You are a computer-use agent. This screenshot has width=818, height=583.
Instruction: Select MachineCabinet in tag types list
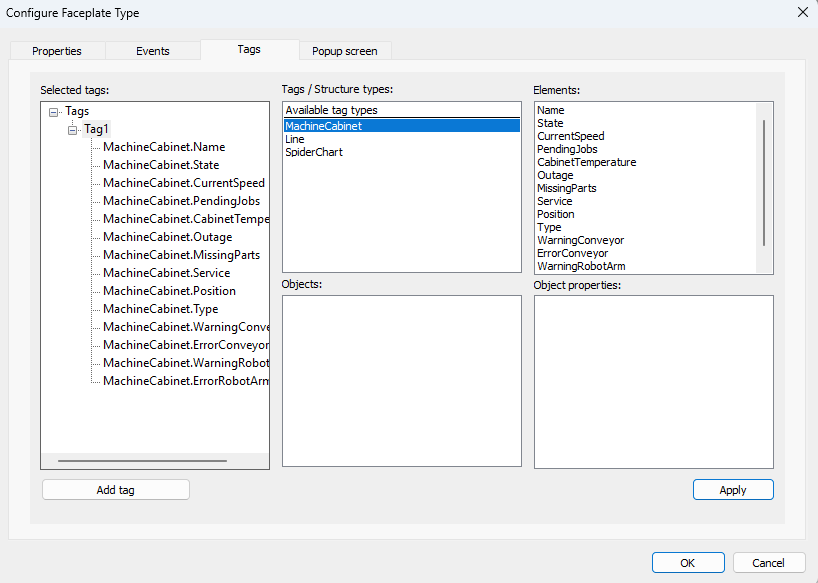(323, 127)
